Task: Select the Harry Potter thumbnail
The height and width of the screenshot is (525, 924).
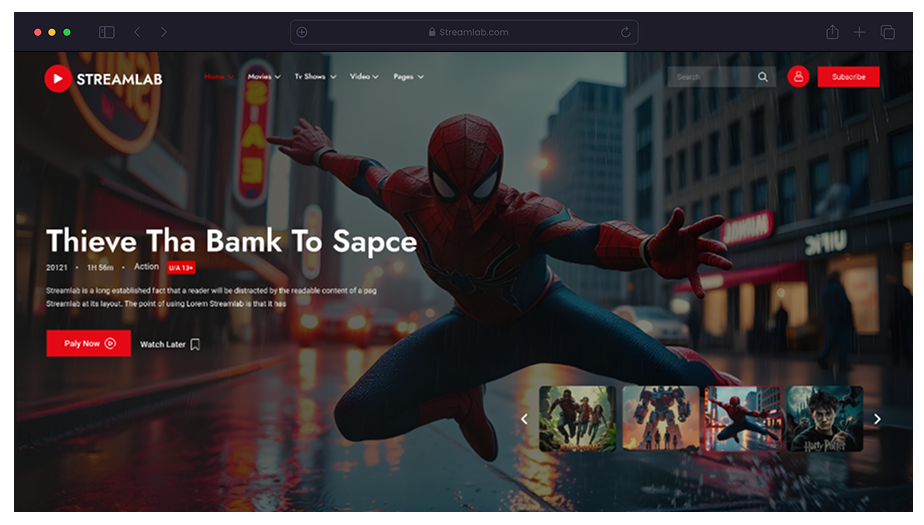Action: coord(825,419)
